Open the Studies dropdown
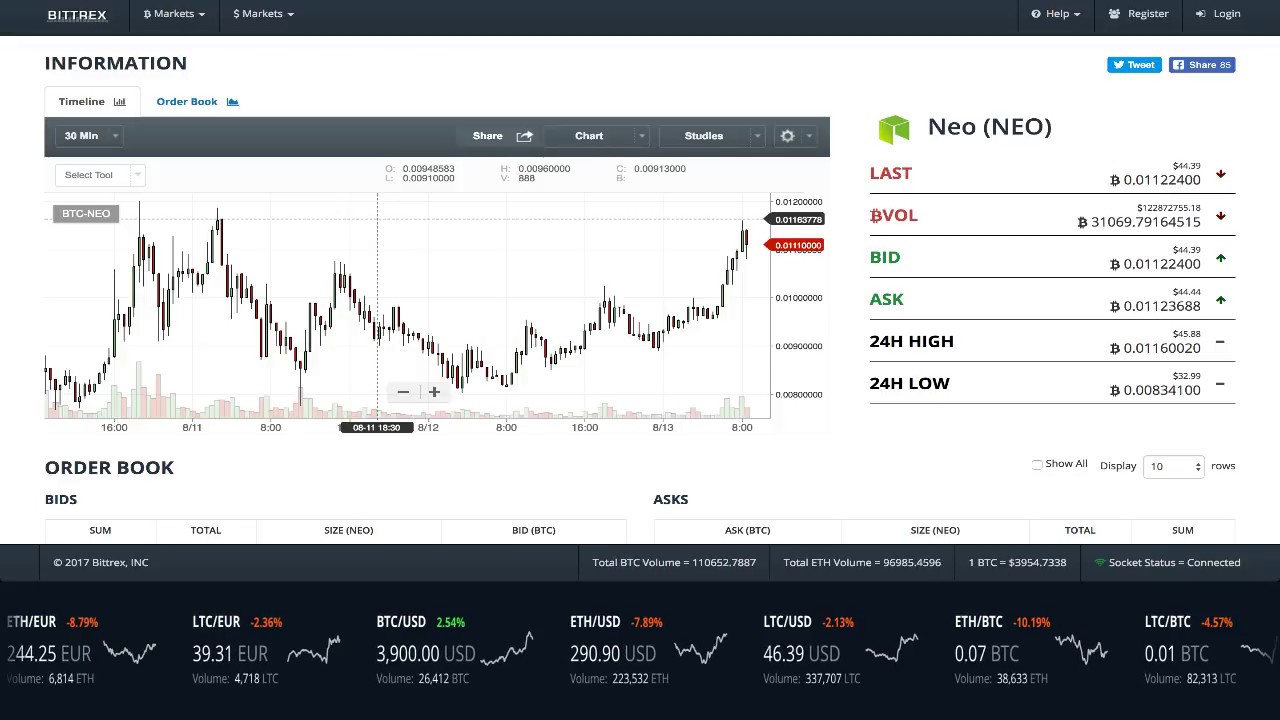 click(x=712, y=136)
